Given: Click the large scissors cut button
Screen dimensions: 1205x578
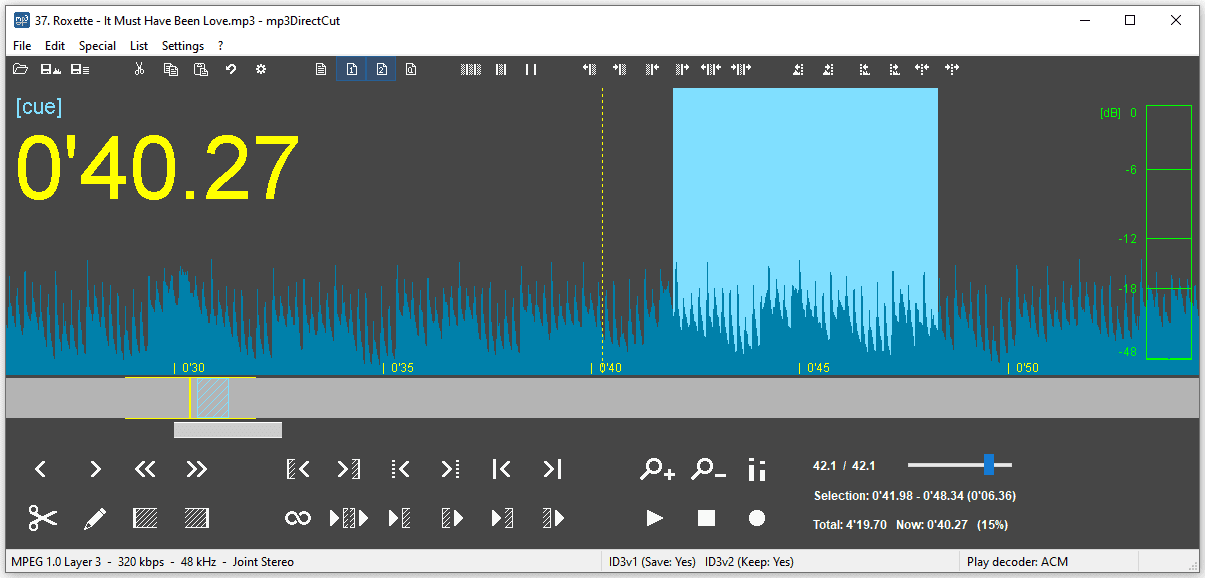Looking at the screenshot, I should click(43, 518).
